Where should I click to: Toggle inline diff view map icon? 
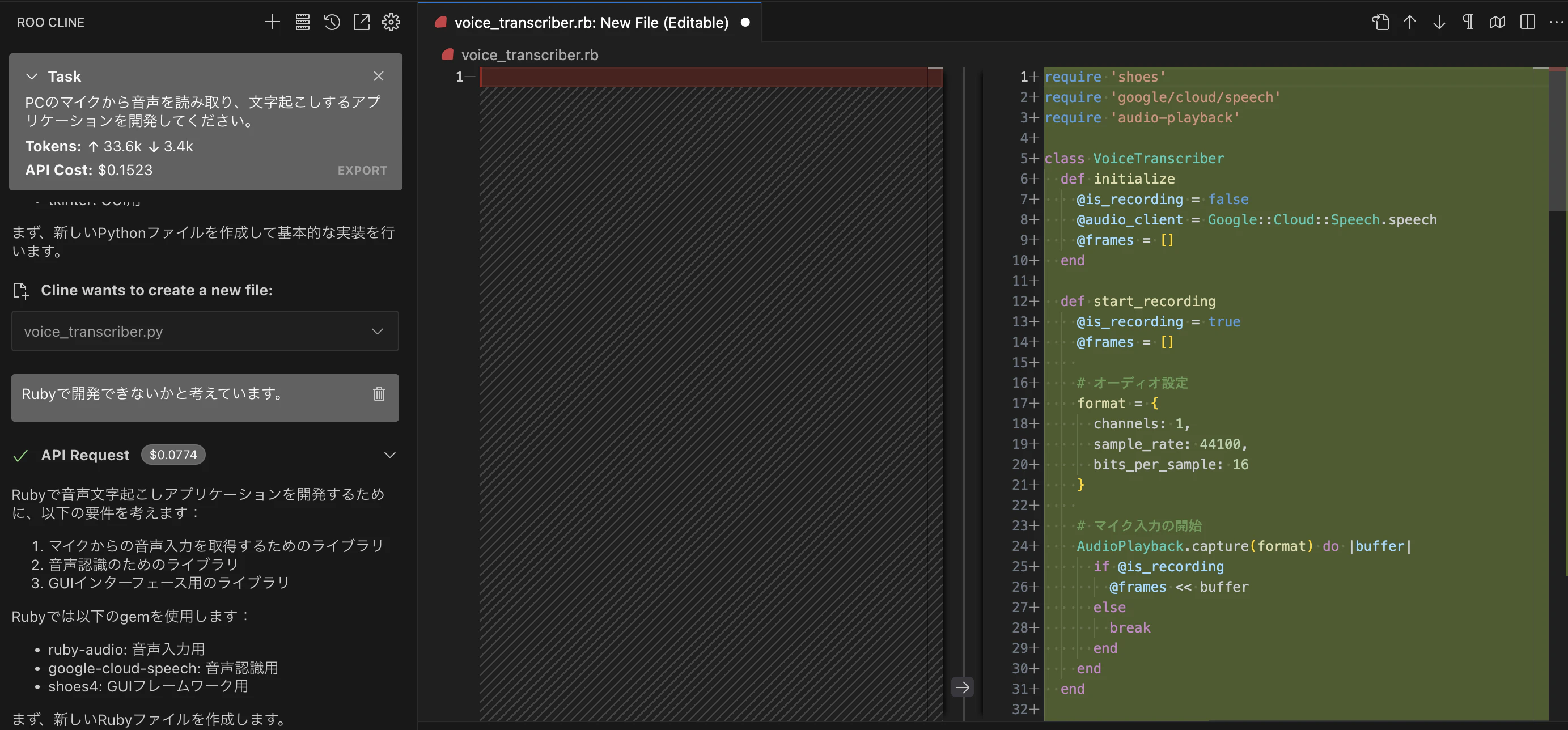tap(1498, 23)
